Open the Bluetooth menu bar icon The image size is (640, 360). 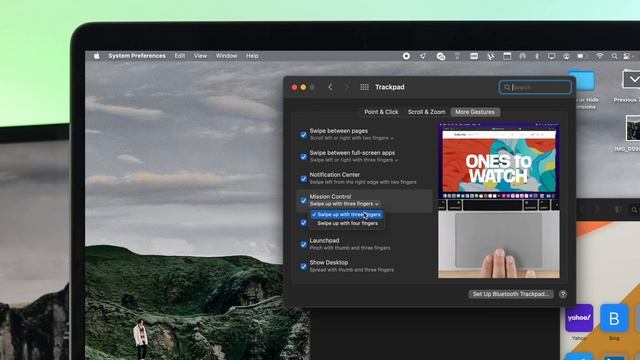537,56
